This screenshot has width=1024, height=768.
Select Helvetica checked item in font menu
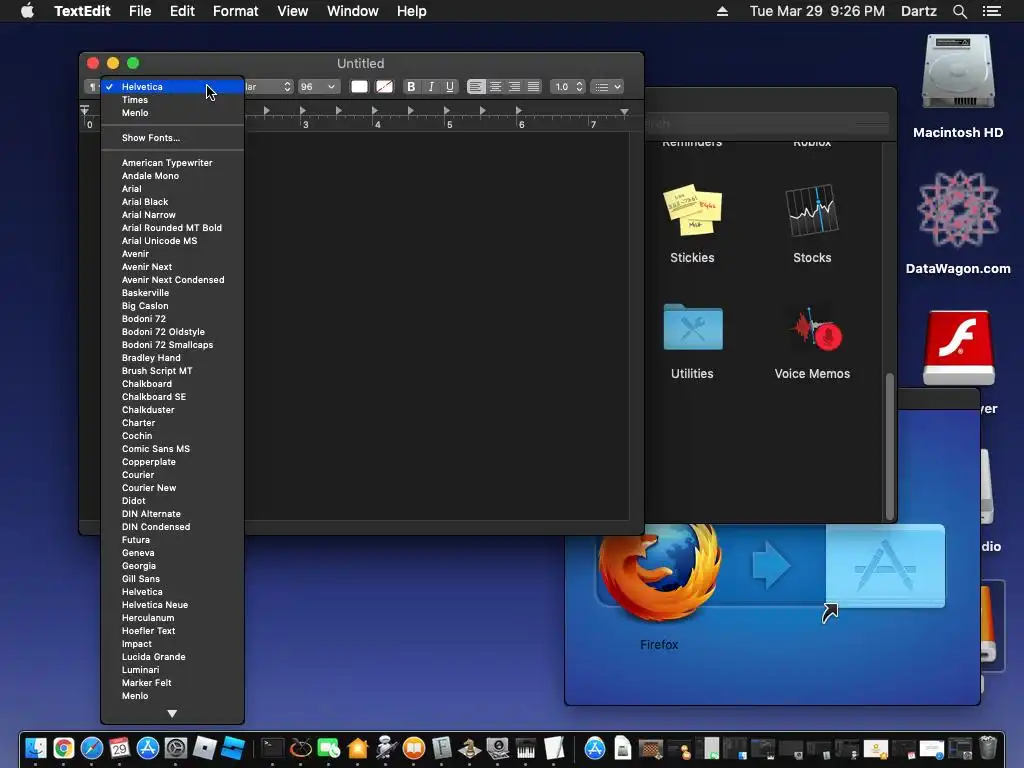click(x=172, y=86)
